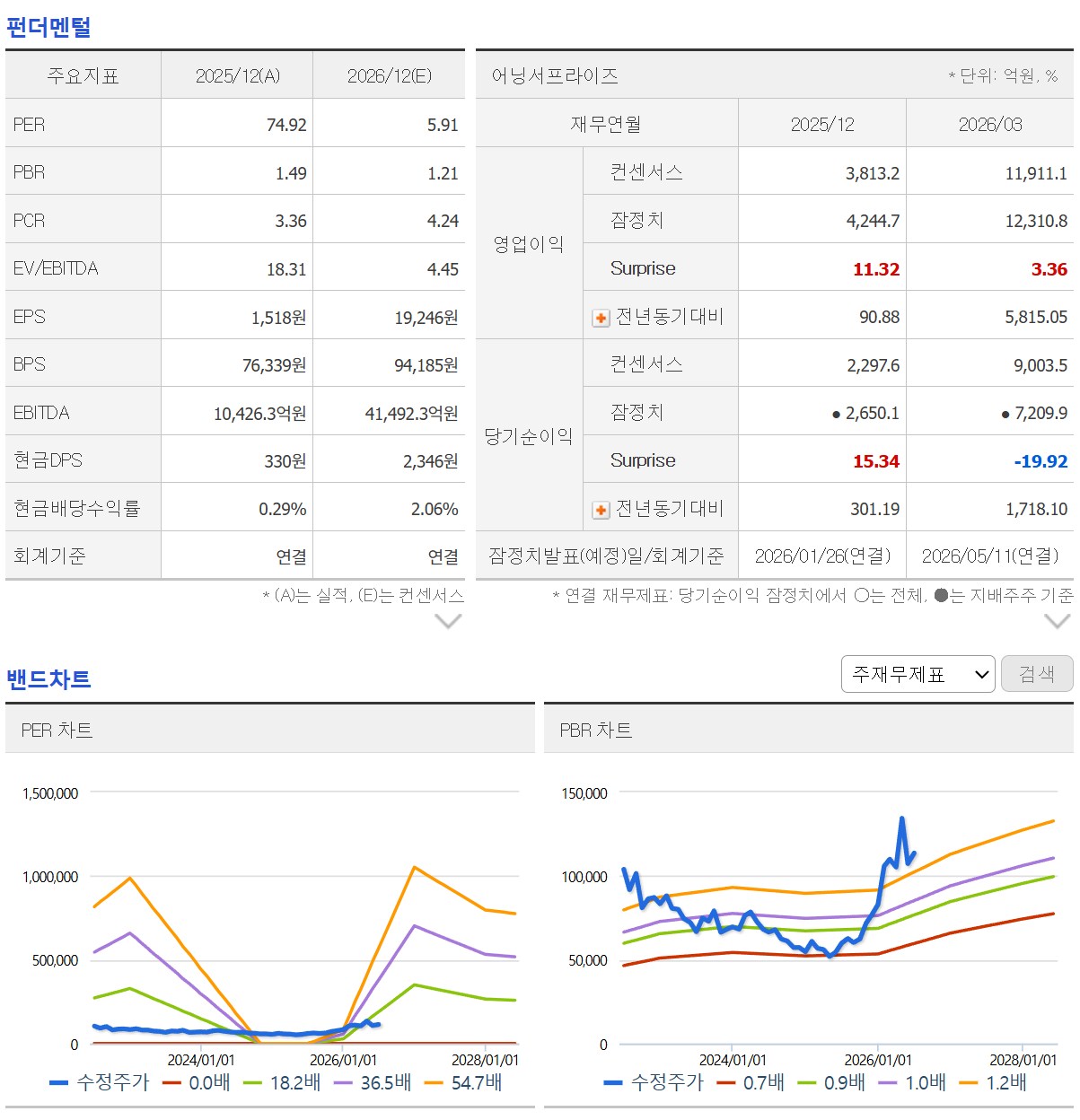Select EBITDA value 41,492.3억원

coord(411,414)
